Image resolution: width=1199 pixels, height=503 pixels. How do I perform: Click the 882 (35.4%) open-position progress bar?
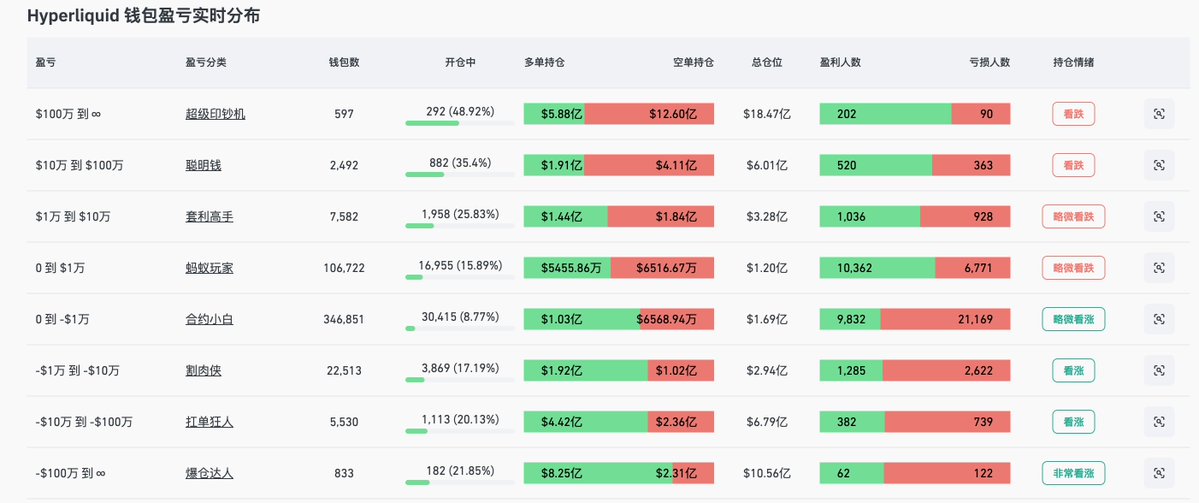coord(460,174)
